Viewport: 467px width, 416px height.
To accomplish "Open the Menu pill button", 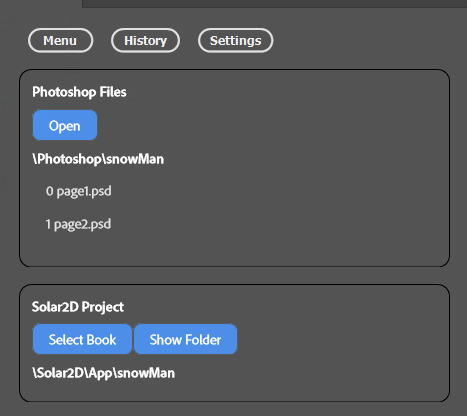I will point(60,41).
